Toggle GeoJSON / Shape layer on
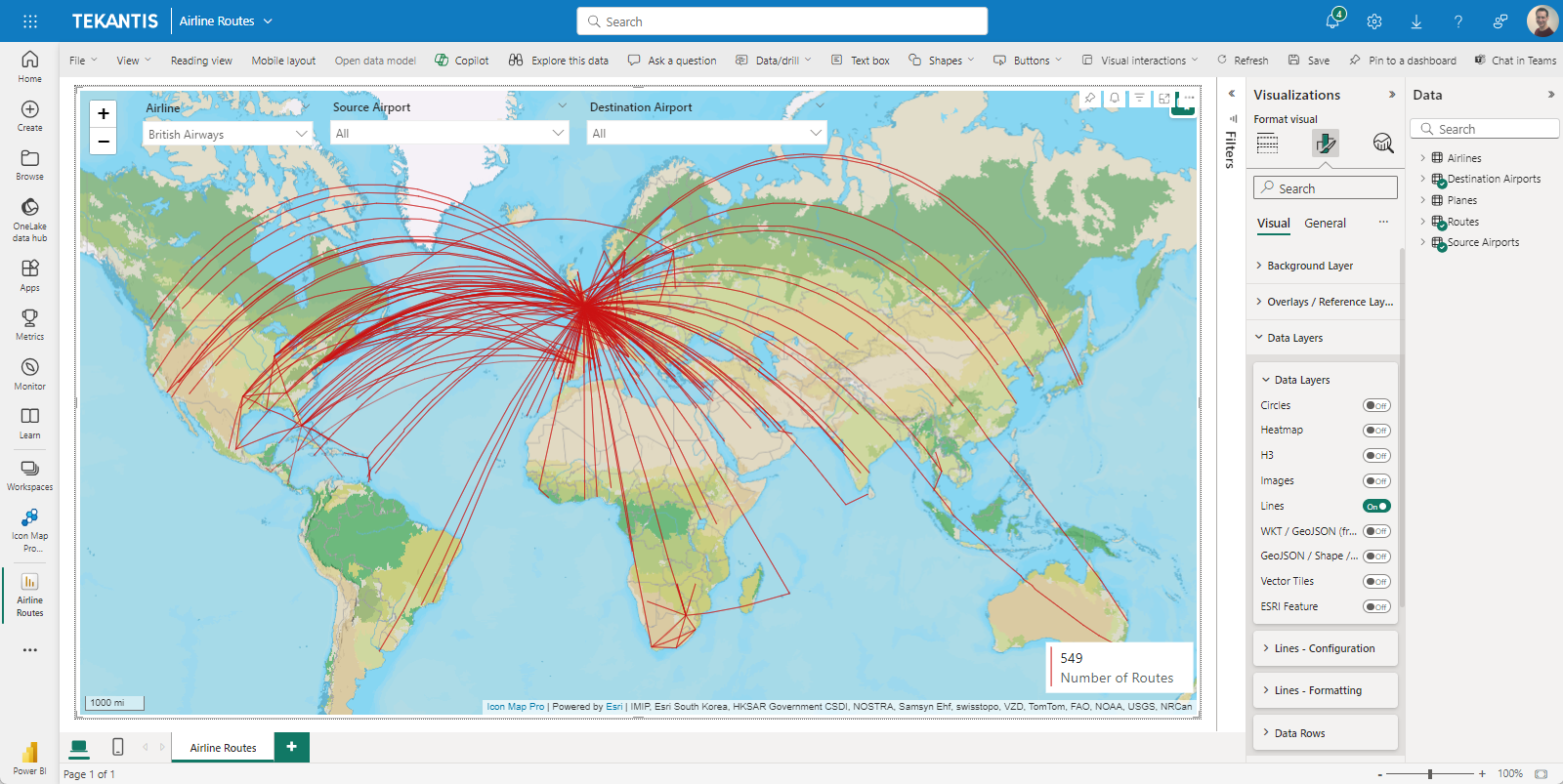This screenshot has width=1563, height=784. tap(1376, 557)
